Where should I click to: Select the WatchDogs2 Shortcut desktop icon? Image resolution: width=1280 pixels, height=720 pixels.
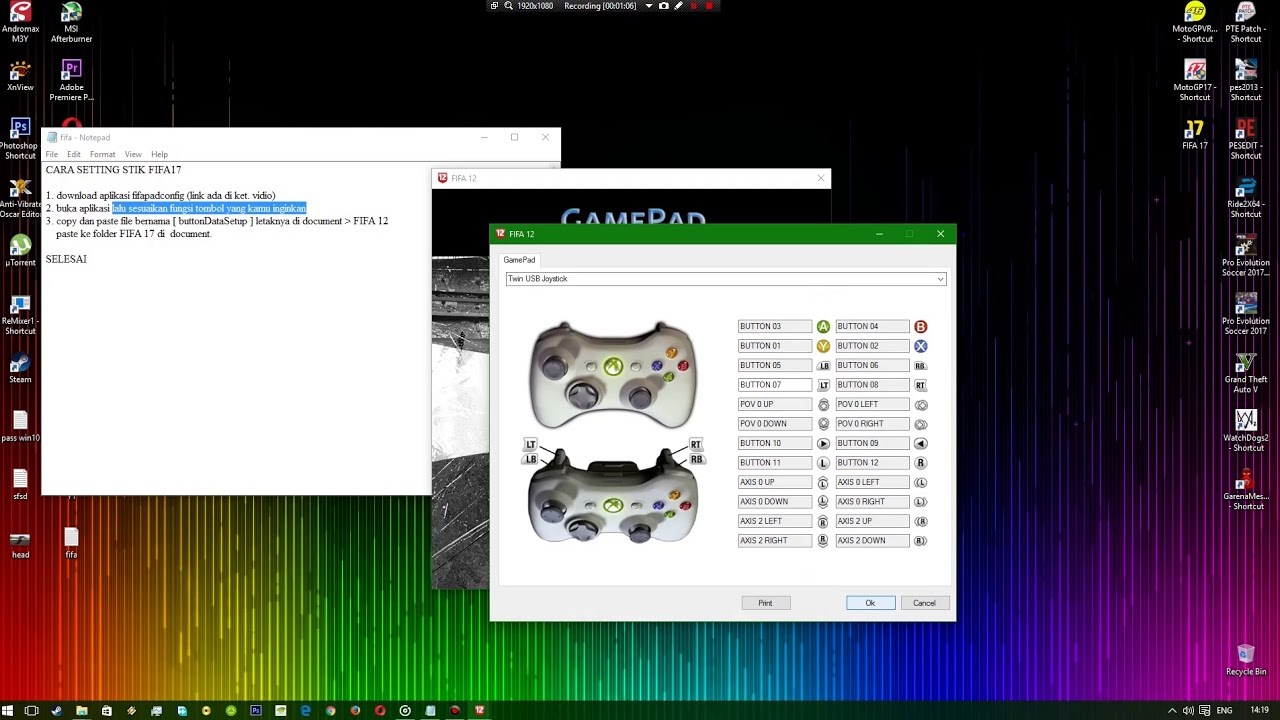tap(1246, 430)
